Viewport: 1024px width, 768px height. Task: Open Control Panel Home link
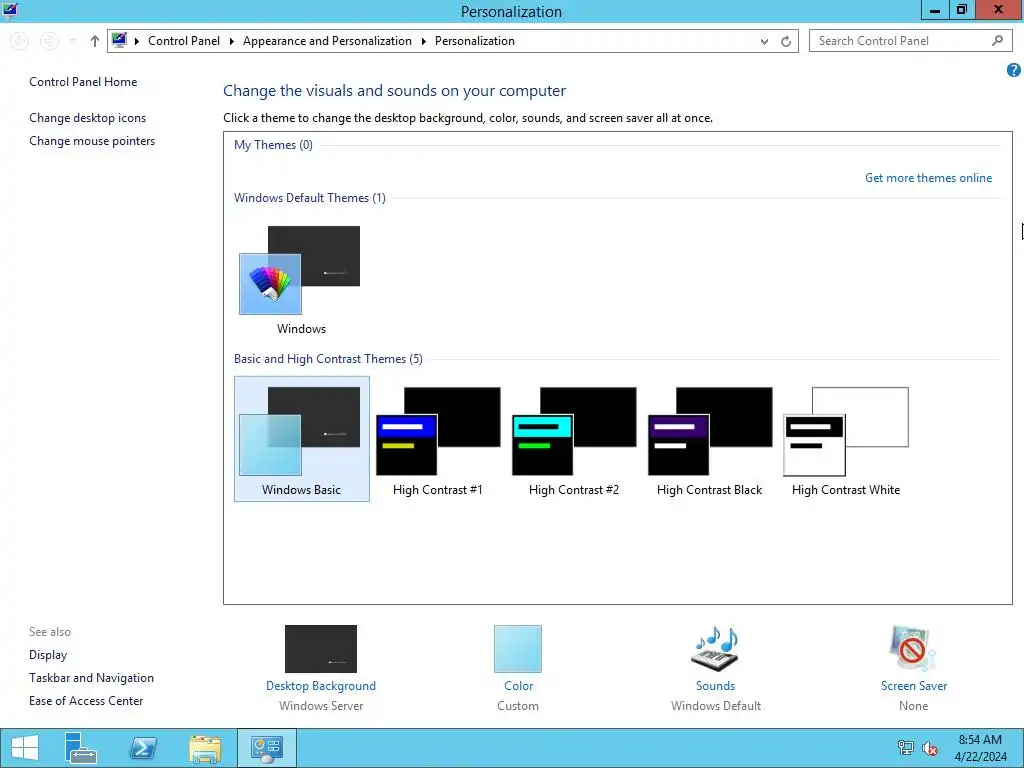[x=83, y=82]
